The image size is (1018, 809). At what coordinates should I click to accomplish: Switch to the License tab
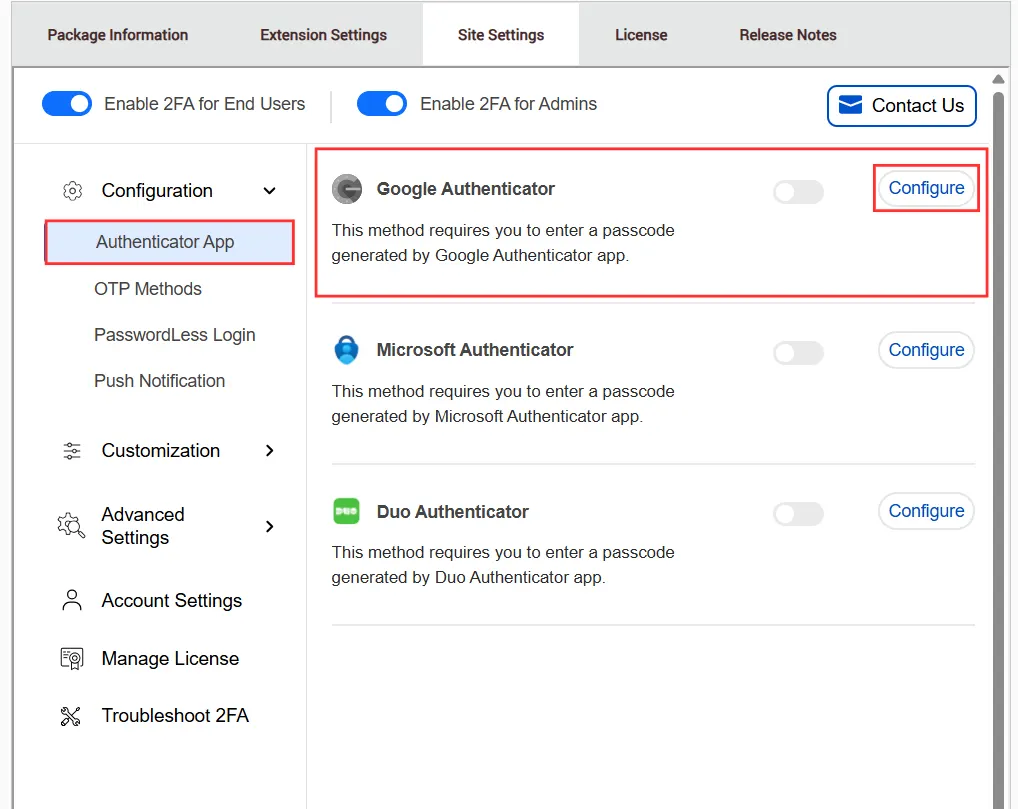point(641,34)
